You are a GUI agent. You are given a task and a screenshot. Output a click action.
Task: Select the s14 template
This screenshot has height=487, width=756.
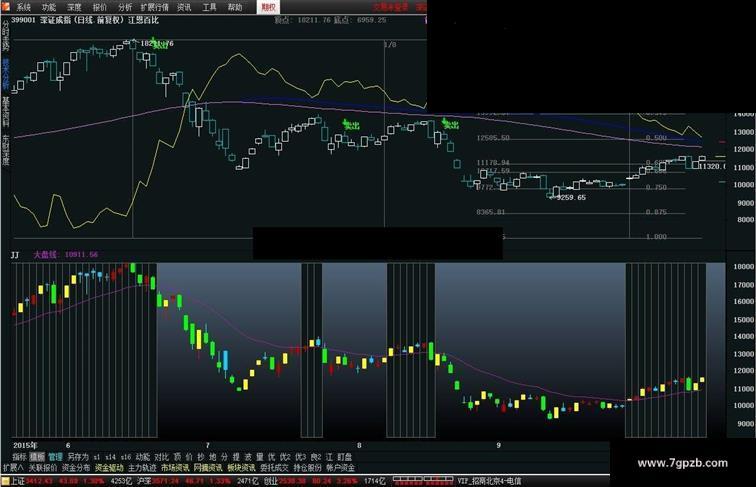pos(110,457)
